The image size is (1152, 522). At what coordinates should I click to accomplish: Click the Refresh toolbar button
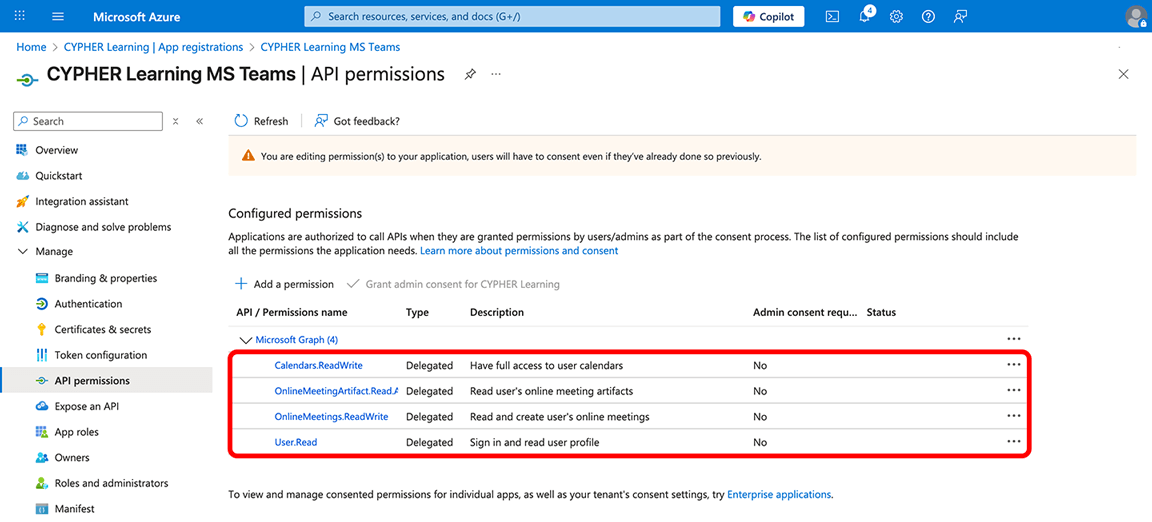click(x=262, y=121)
